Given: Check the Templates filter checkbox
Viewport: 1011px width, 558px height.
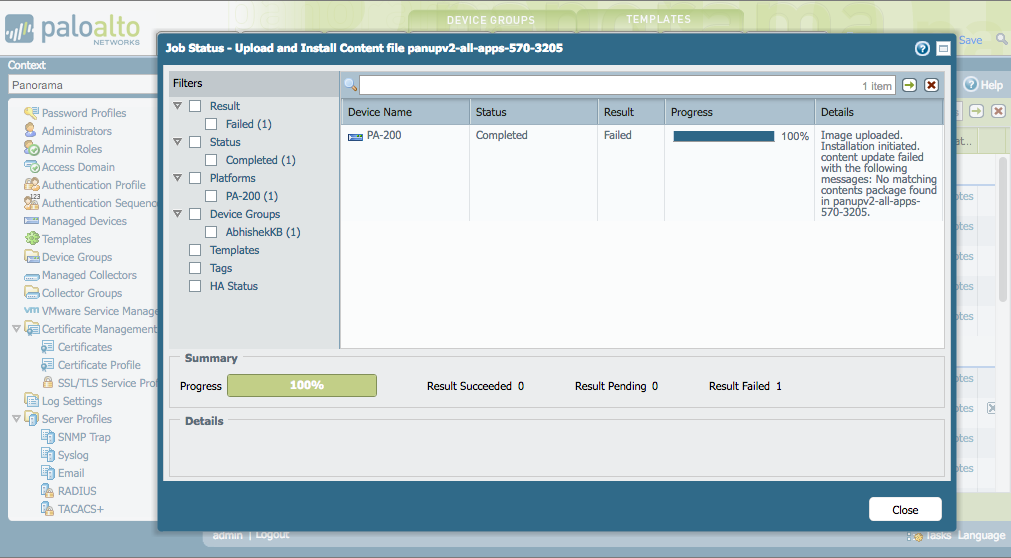Looking at the screenshot, I should [x=195, y=250].
